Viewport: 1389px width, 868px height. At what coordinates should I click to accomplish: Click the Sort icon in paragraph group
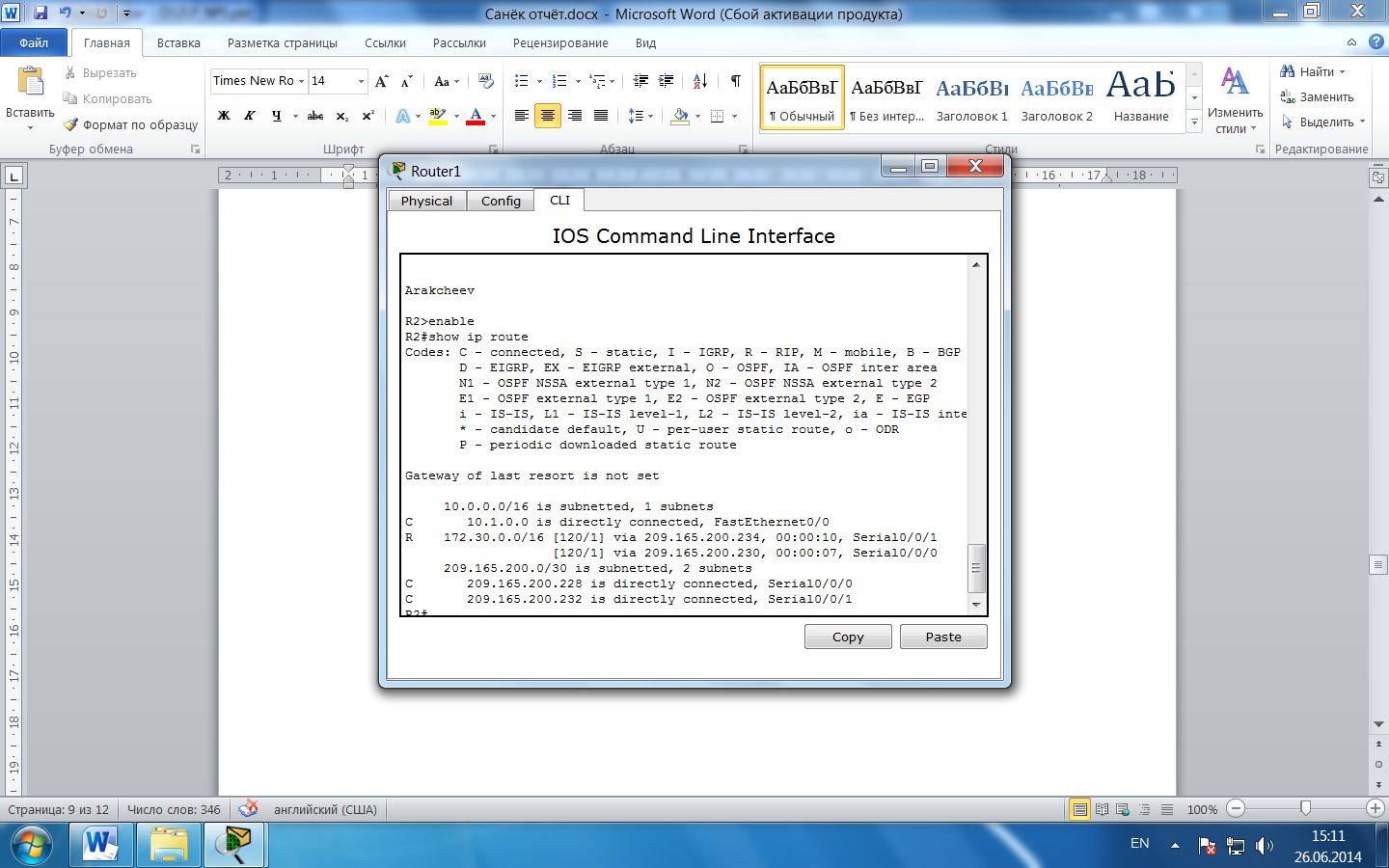pos(700,81)
